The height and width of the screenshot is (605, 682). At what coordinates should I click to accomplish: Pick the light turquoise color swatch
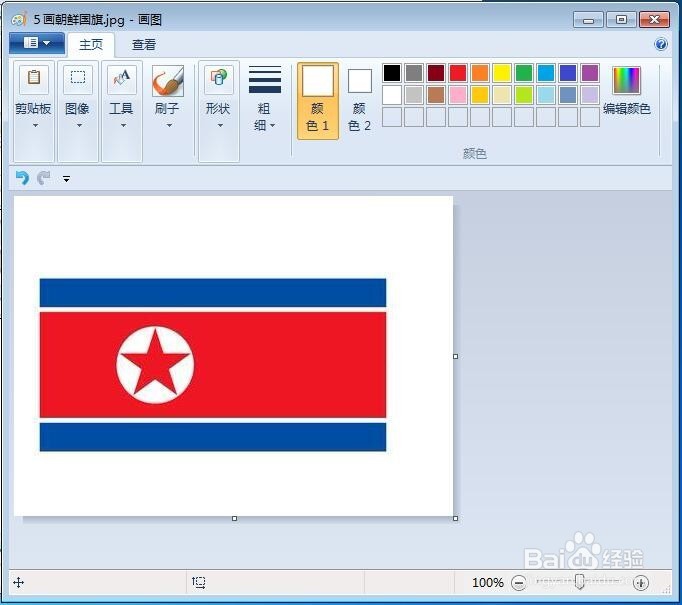546,95
